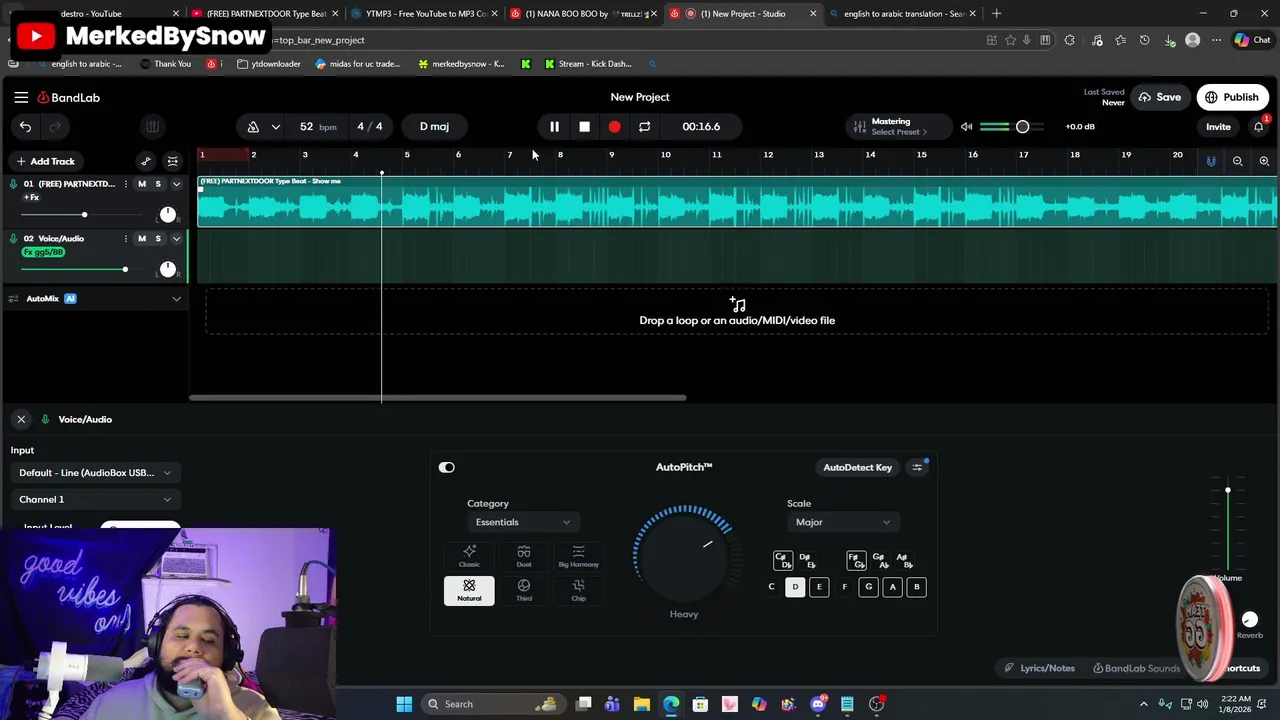Image resolution: width=1280 pixels, height=720 pixels.
Task: Select the Duet AutoPitch preset
Action: pyautogui.click(x=524, y=556)
